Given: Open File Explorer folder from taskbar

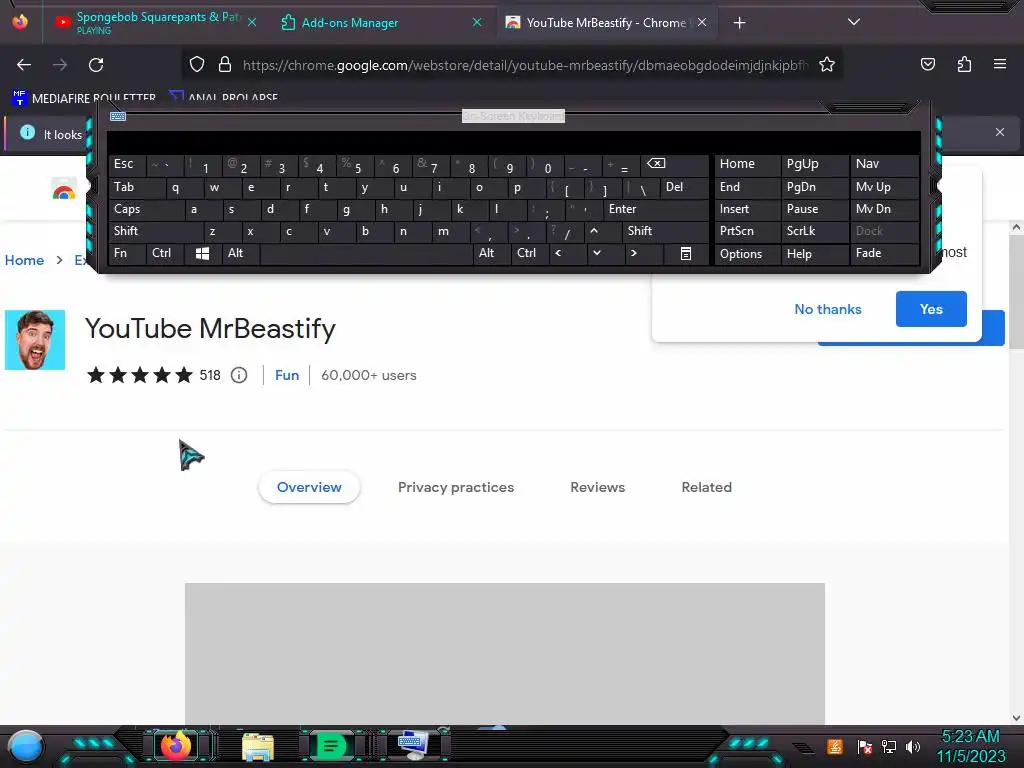Looking at the screenshot, I should (x=257, y=747).
